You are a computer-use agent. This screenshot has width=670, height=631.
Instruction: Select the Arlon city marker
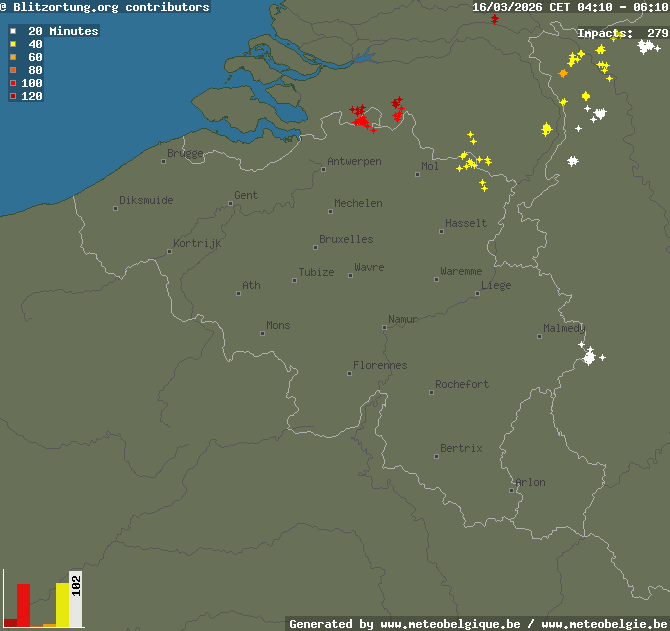tap(512, 491)
